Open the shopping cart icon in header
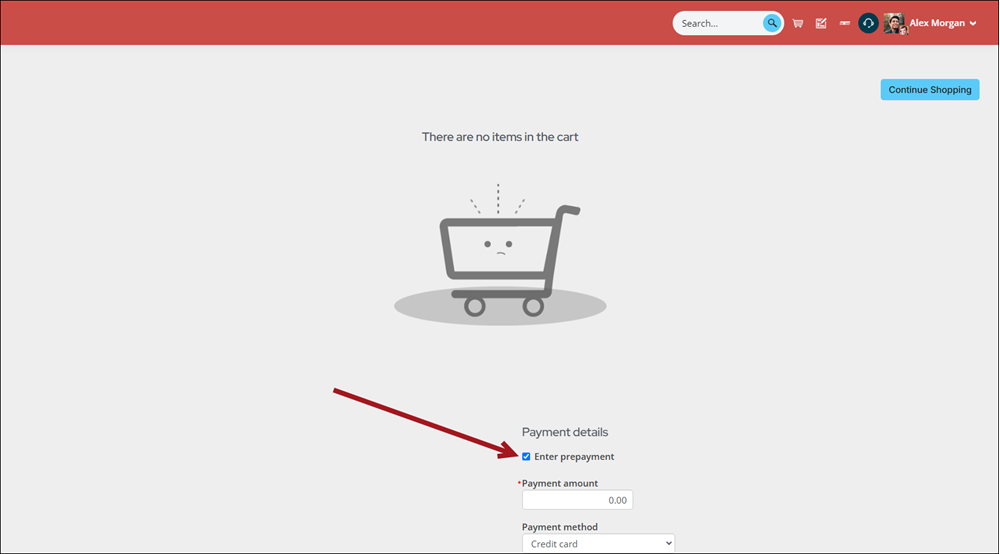 click(798, 23)
